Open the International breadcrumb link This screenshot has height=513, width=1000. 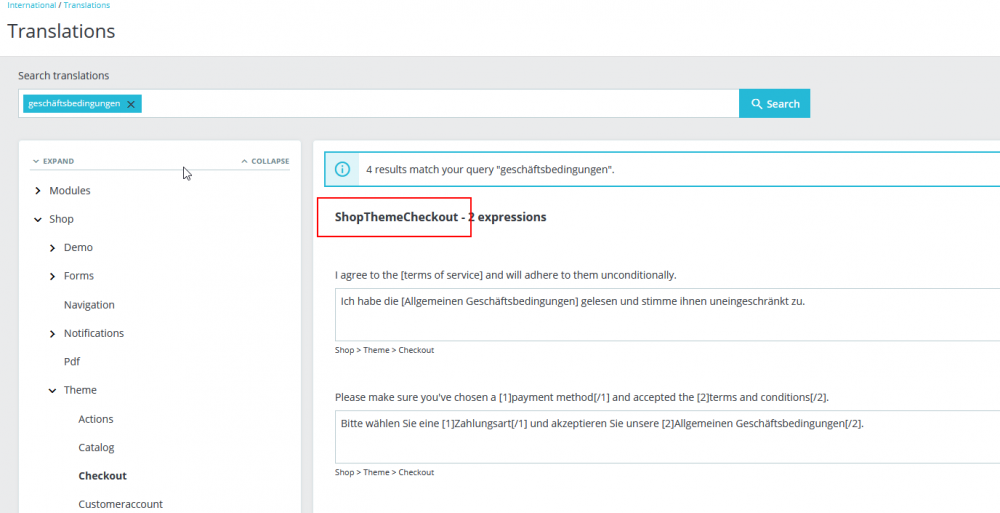pyautogui.click(x=31, y=4)
